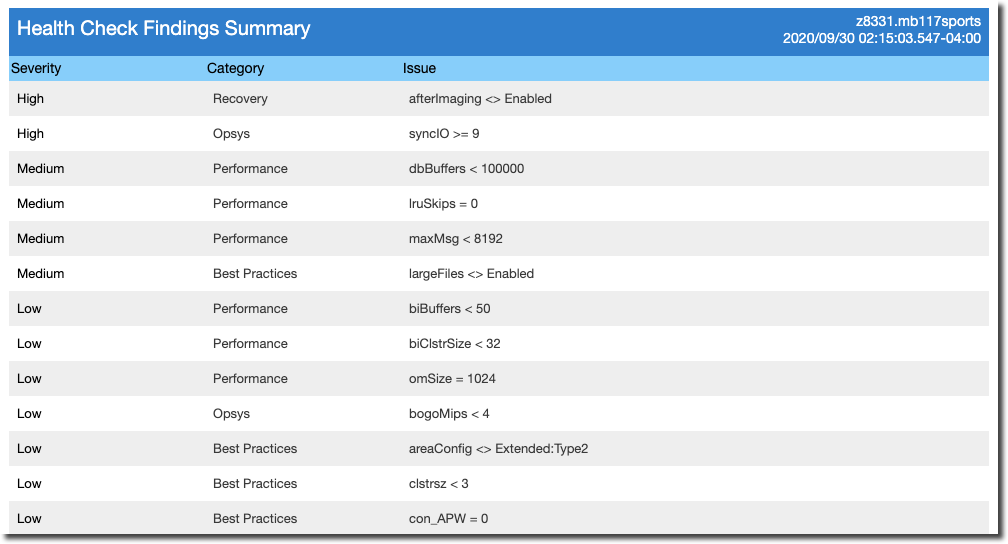Click Best Practices category in clstrsz row
This screenshot has width=1008, height=544.
[255, 484]
